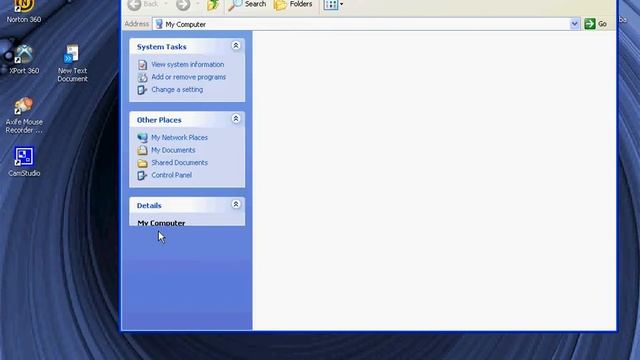Click the Back button dropdown arrow

(166, 4)
